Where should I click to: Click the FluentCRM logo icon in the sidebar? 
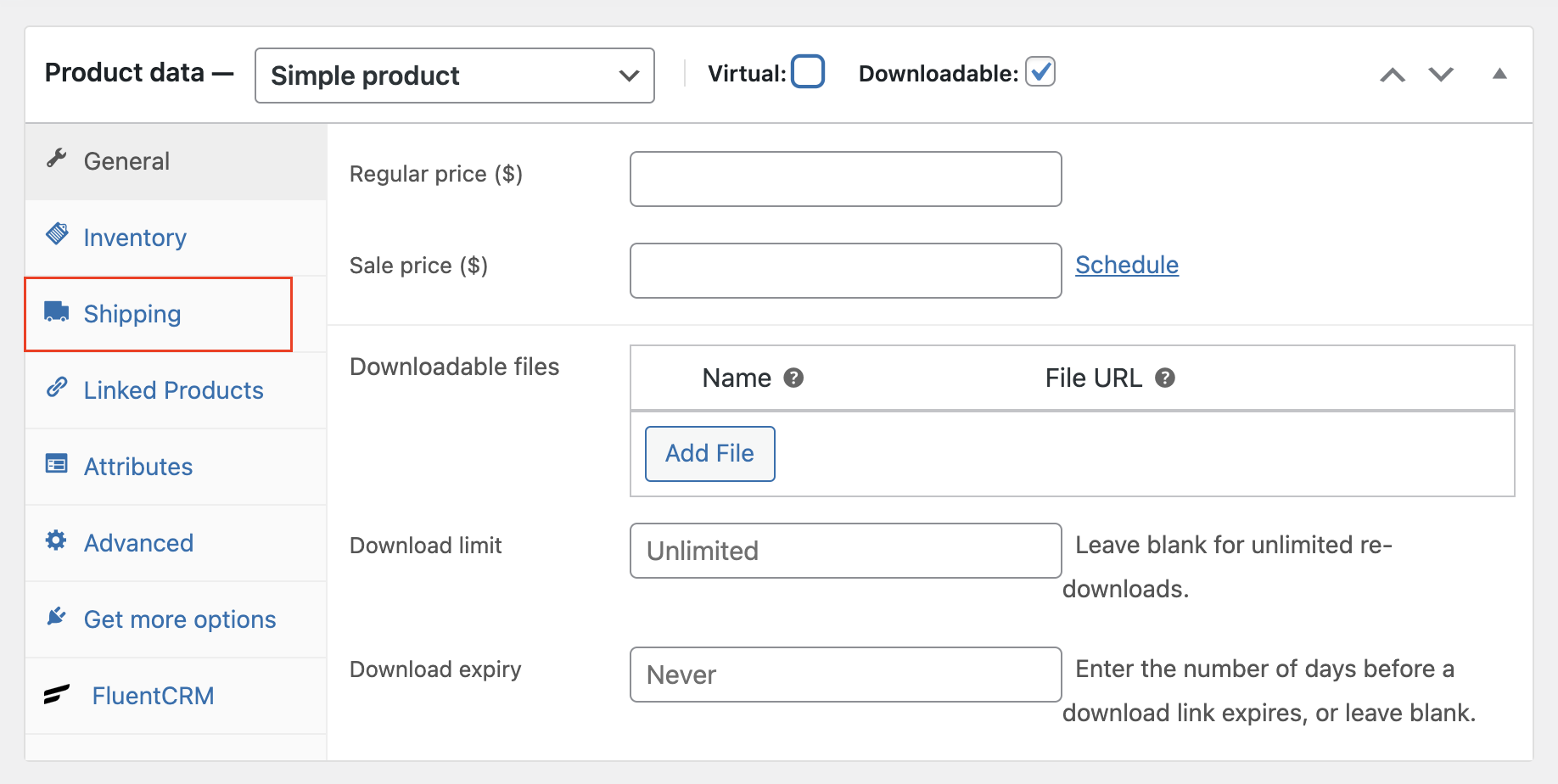click(x=56, y=694)
